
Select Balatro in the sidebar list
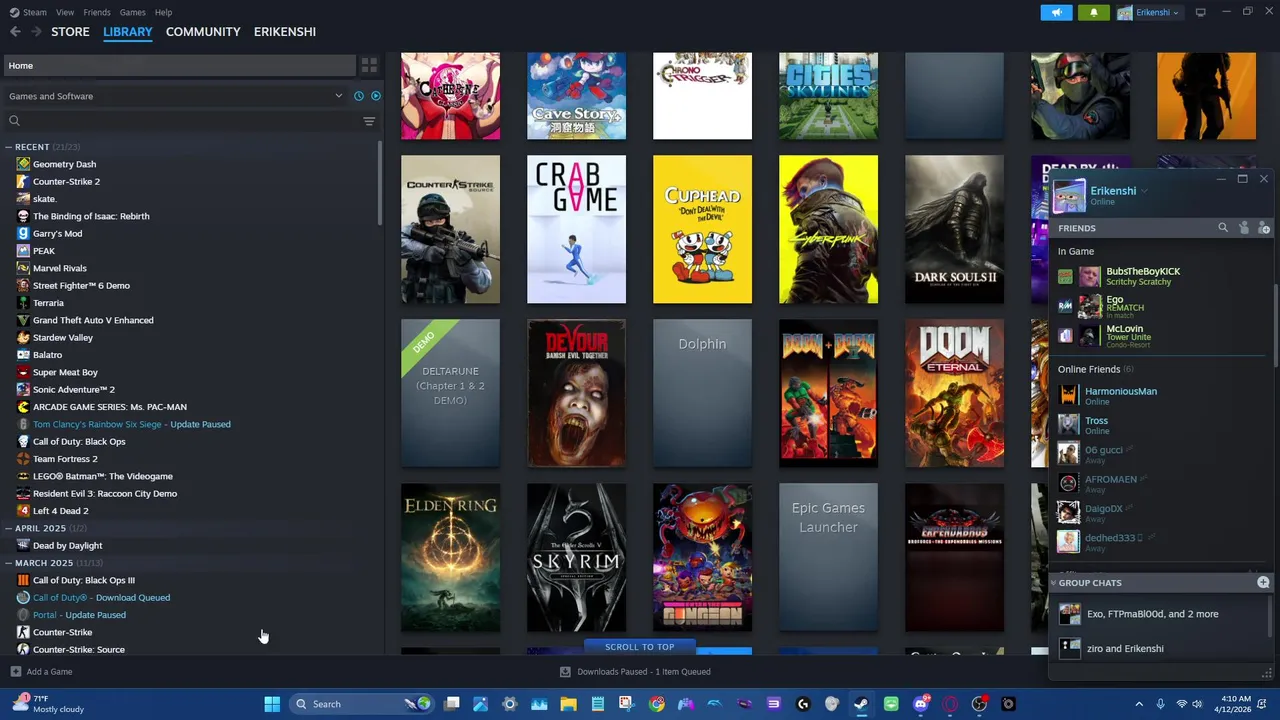47,355
